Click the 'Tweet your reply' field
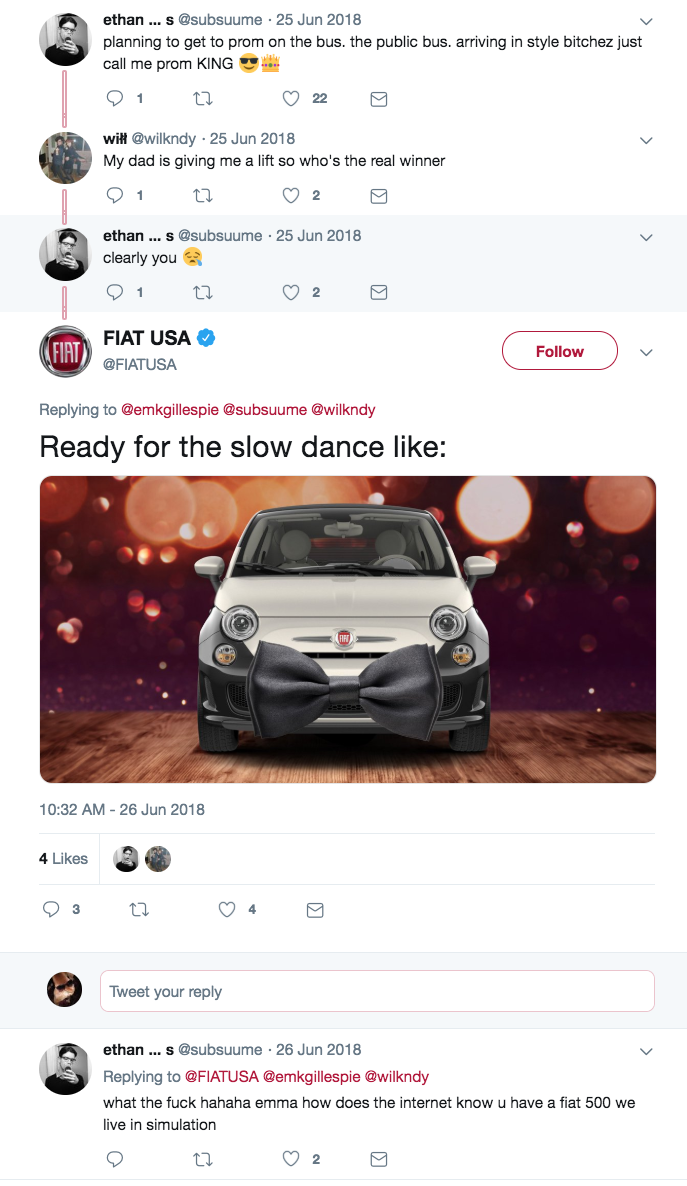The height and width of the screenshot is (1186, 687). click(377, 991)
